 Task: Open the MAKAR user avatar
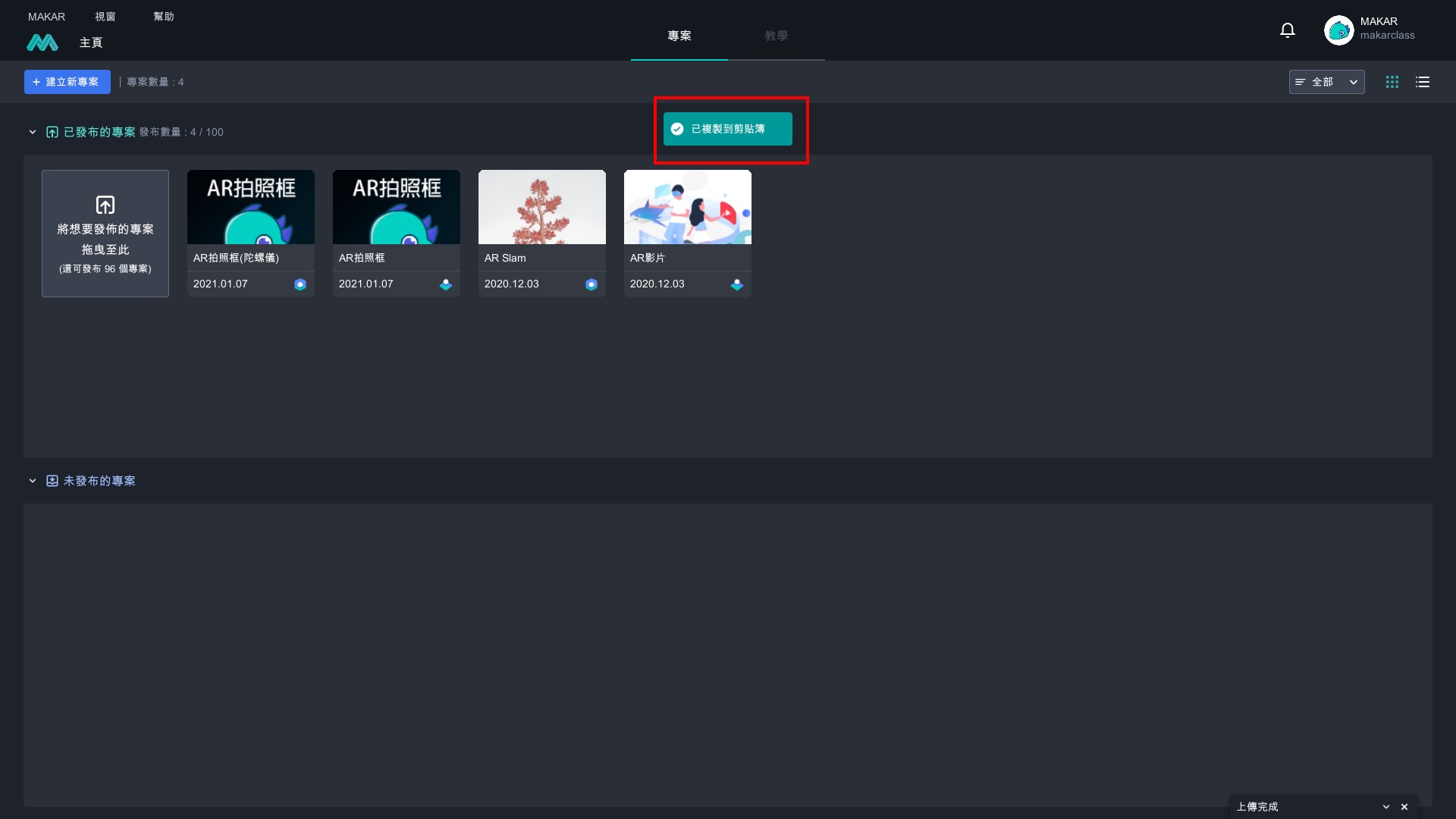(1338, 30)
